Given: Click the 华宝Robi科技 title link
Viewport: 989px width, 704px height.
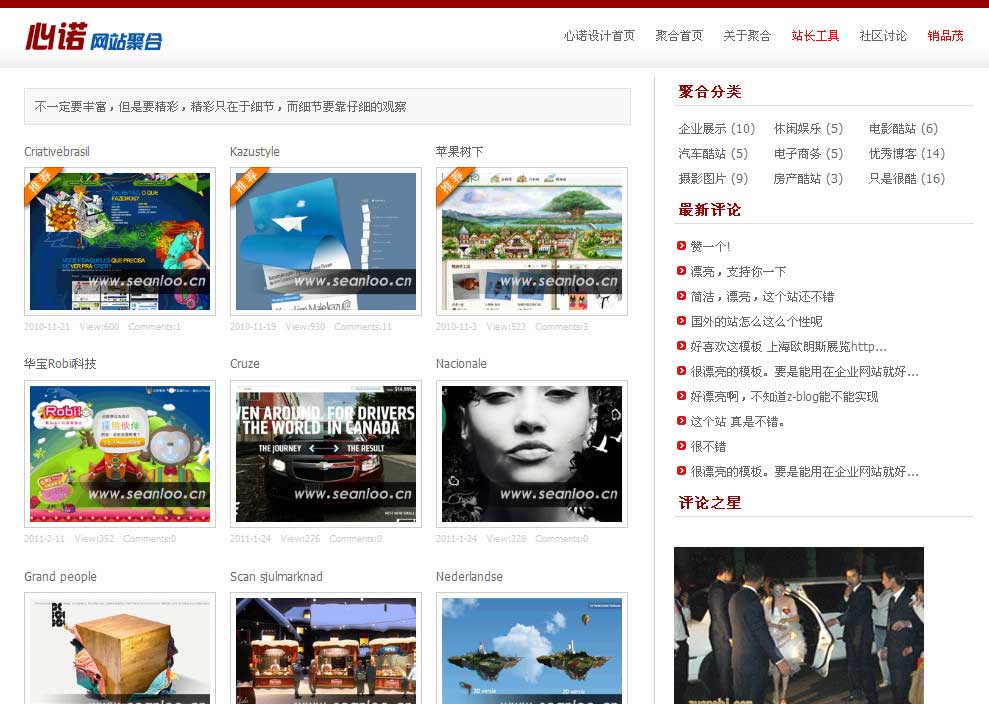Looking at the screenshot, I should tap(60, 364).
